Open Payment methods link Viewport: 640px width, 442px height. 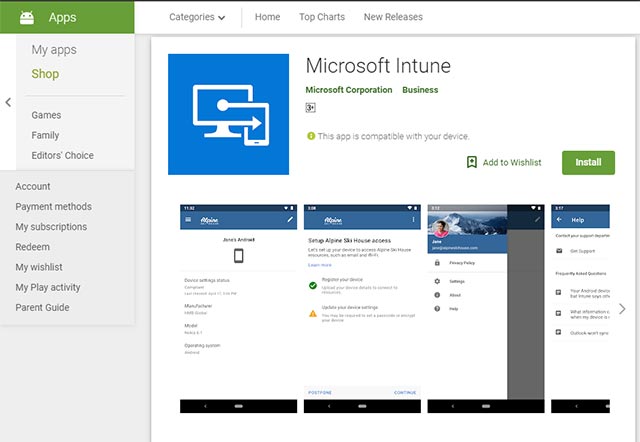tap(53, 207)
